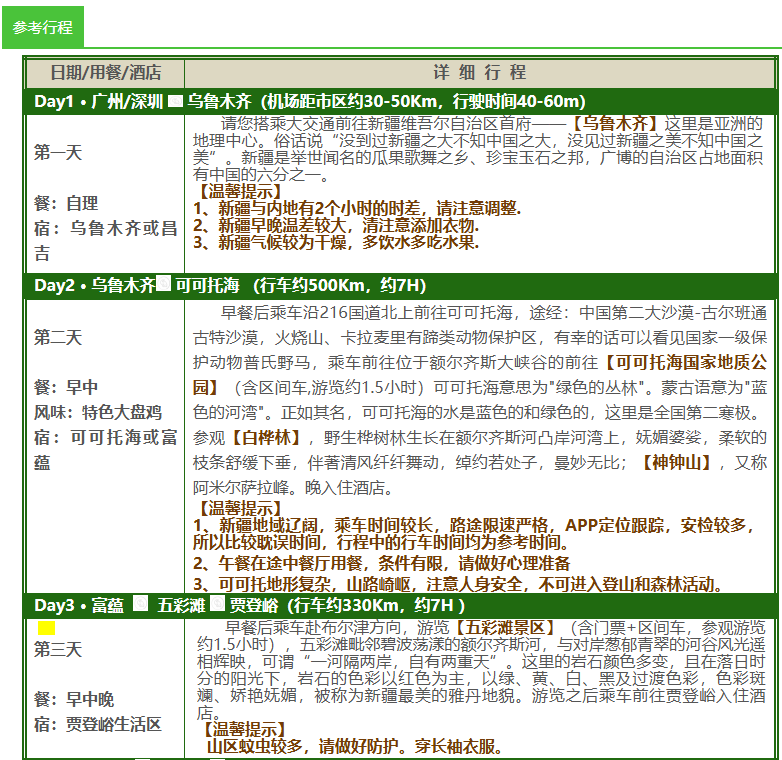Click tip 可可托地形复杂，山路崎岖

point(458,584)
